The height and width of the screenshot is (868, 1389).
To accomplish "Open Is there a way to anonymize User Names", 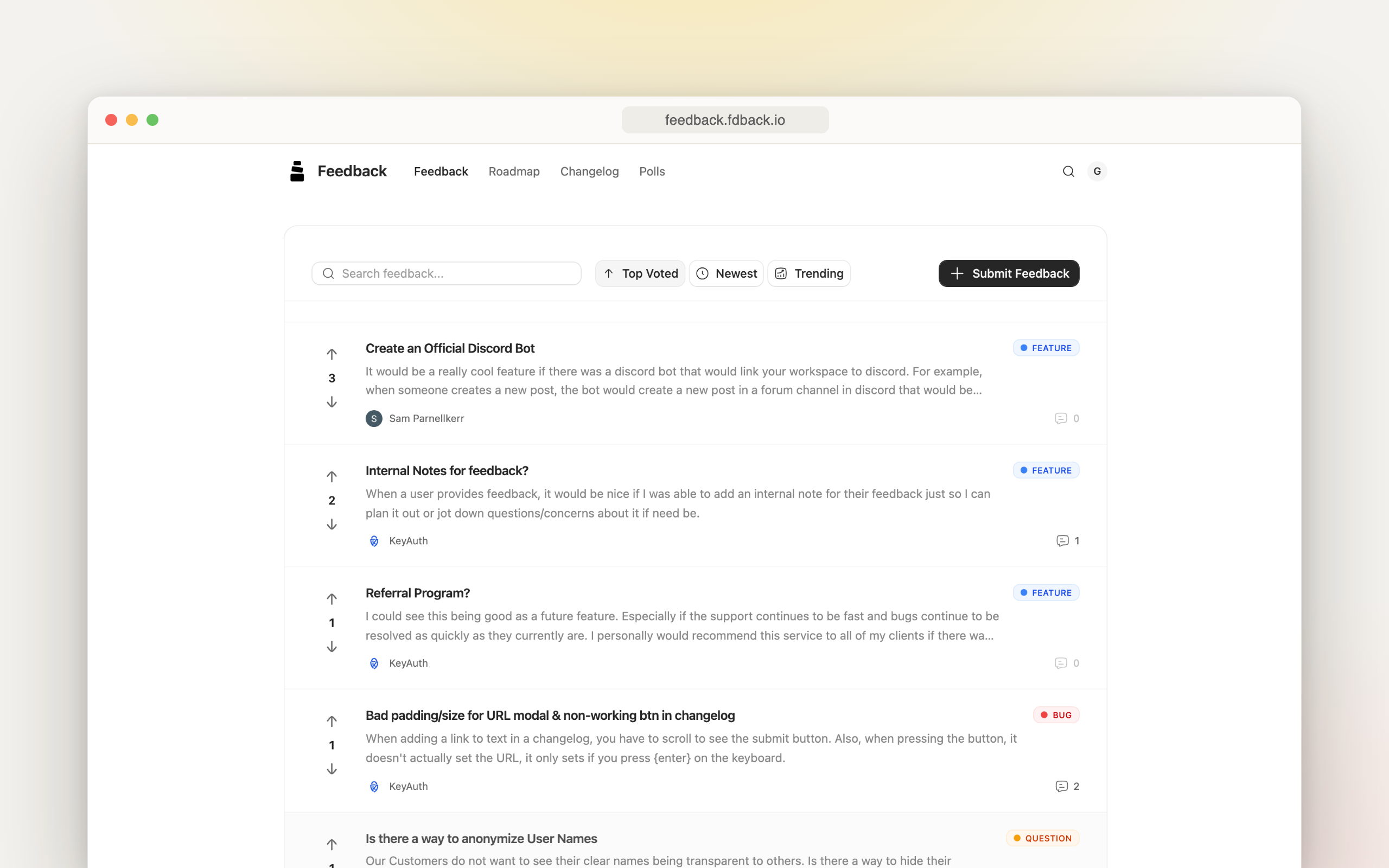I will tap(481, 839).
